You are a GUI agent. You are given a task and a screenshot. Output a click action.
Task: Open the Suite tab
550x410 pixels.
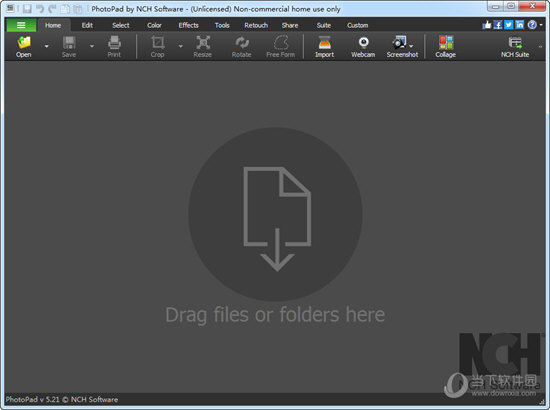coord(323,25)
